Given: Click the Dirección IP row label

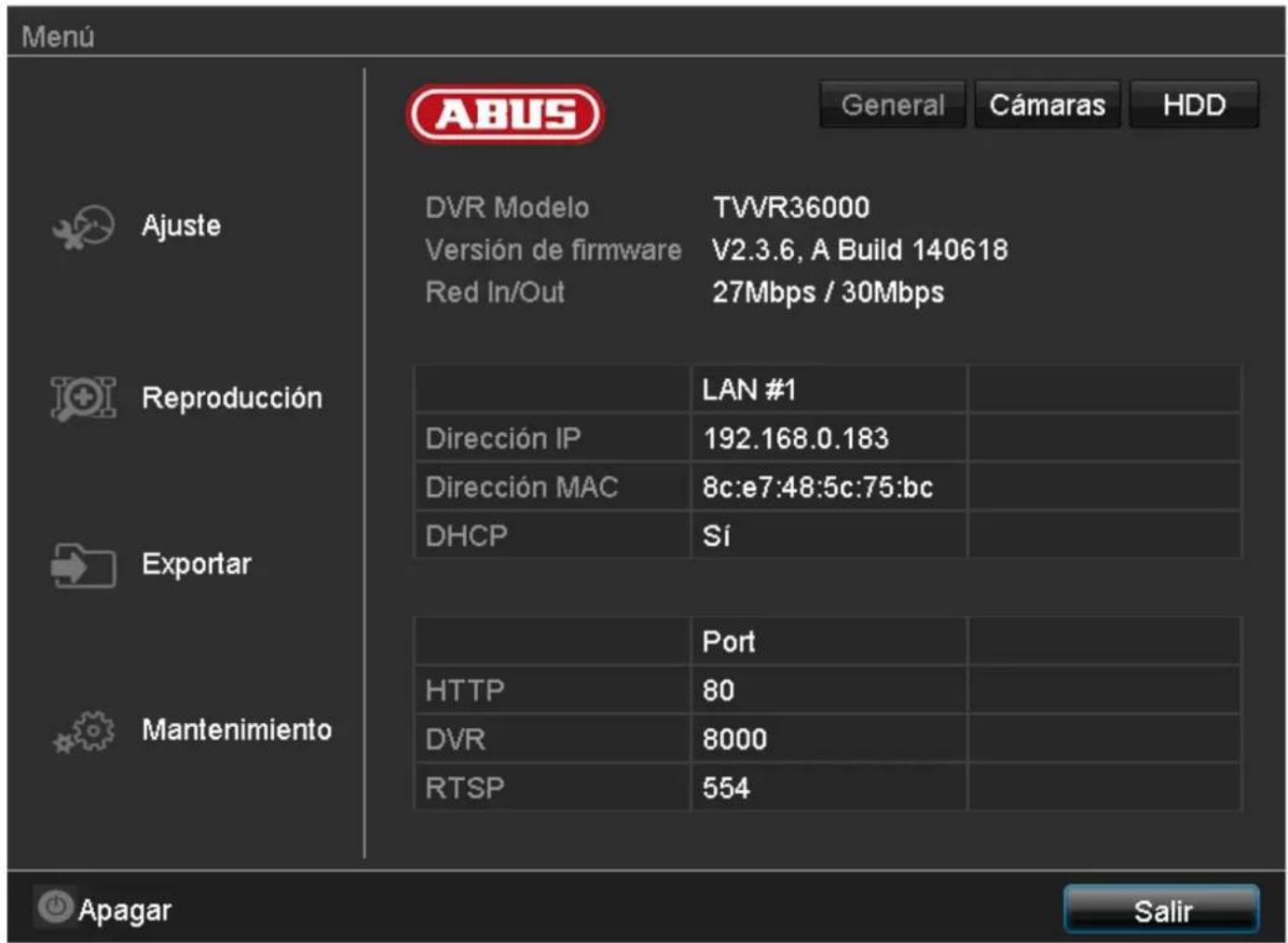Looking at the screenshot, I should 503,438.
